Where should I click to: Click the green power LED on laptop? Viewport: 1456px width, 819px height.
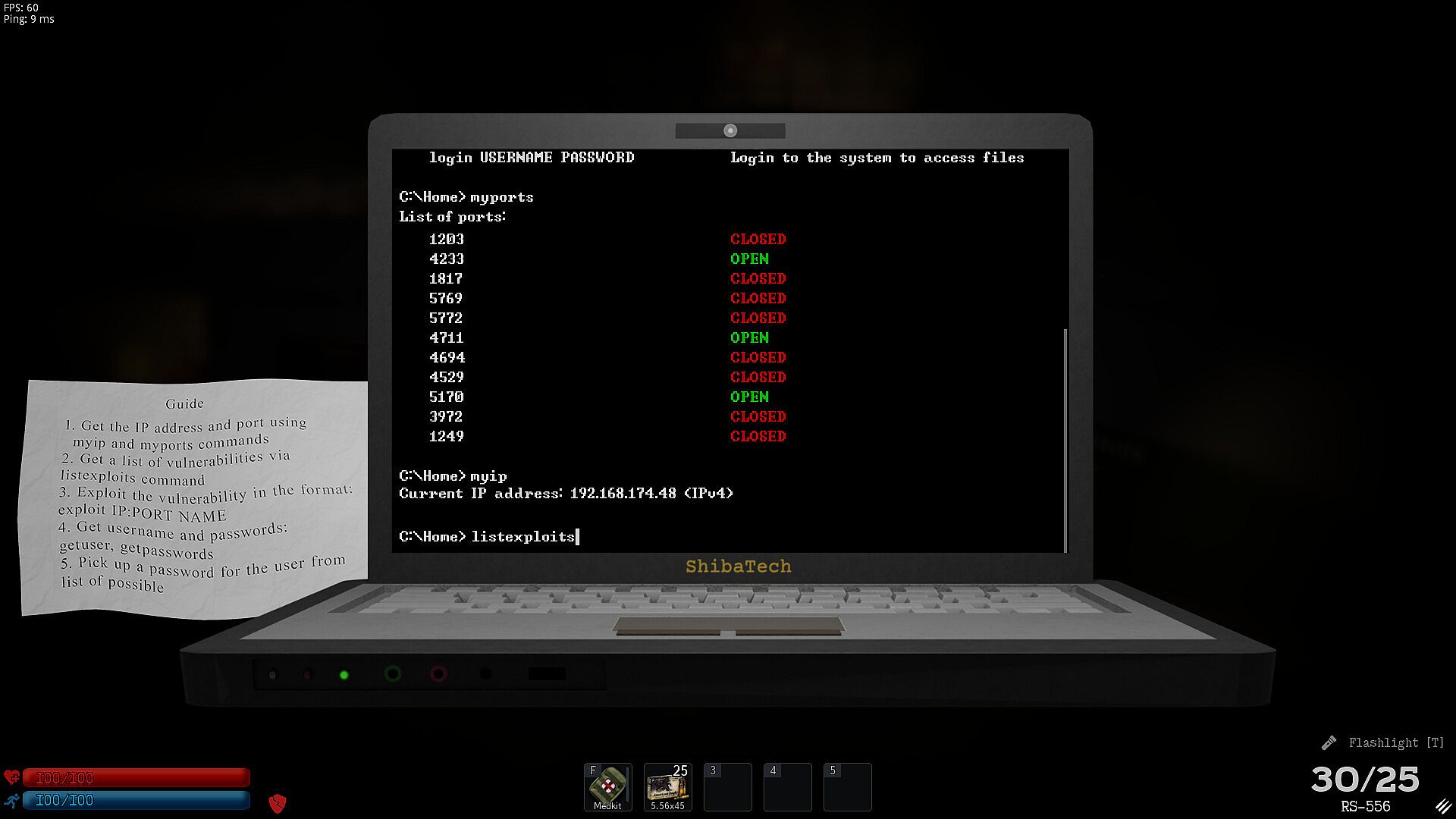(x=344, y=674)
